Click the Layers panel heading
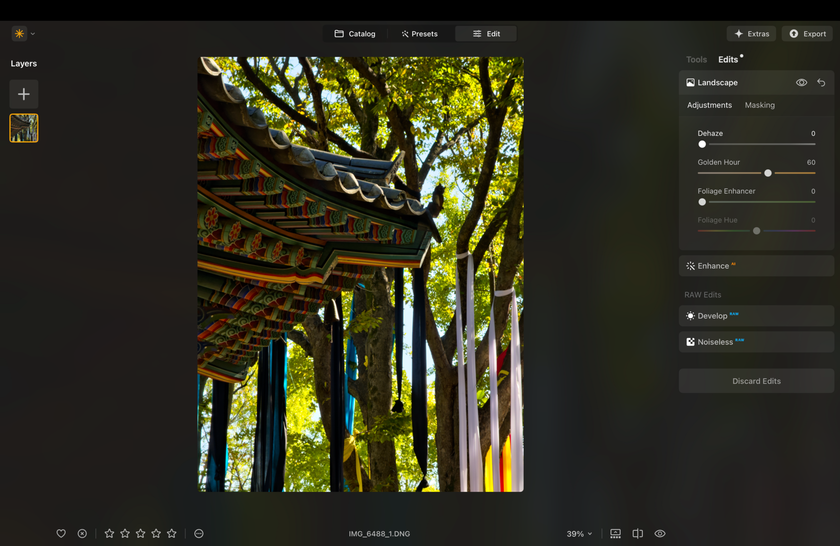The height and width of the screenshot is (546, 840). point(24,63)
